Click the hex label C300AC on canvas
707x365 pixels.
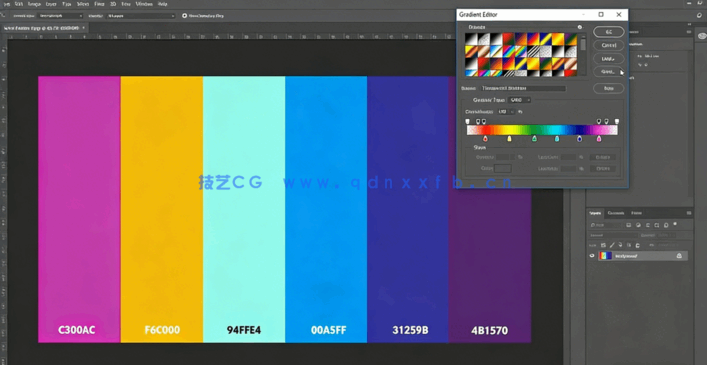[x=77, y=330]
